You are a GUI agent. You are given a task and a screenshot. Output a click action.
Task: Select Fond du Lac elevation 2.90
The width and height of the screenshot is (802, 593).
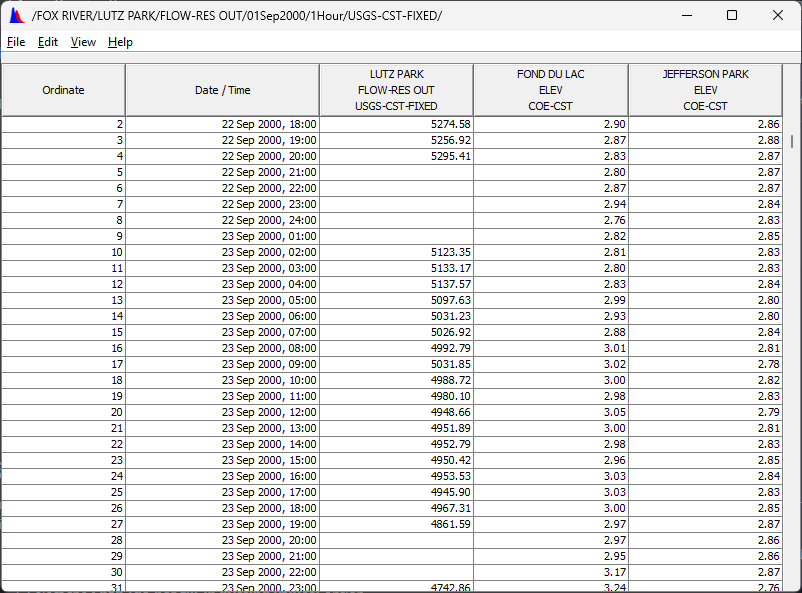pyautogui.click(x=551, y=124)
